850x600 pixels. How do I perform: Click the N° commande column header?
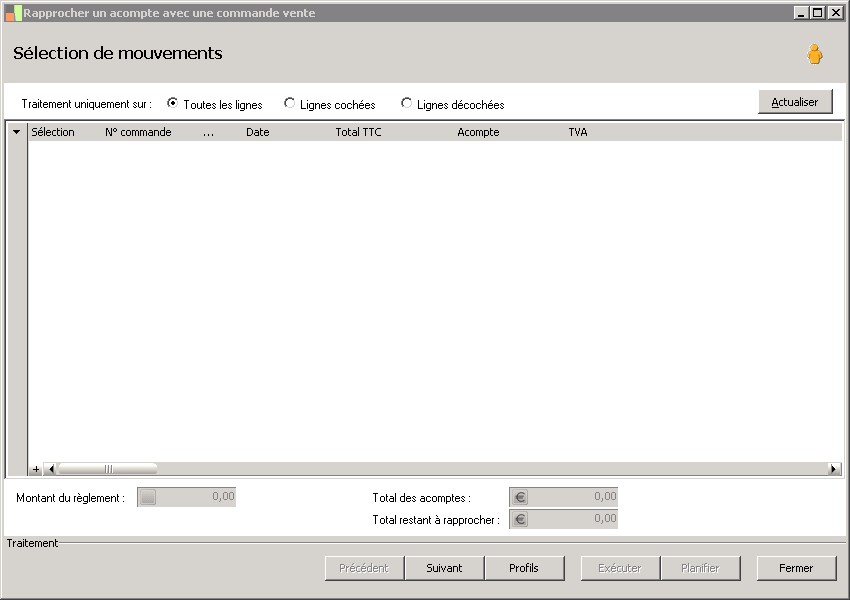138,132
